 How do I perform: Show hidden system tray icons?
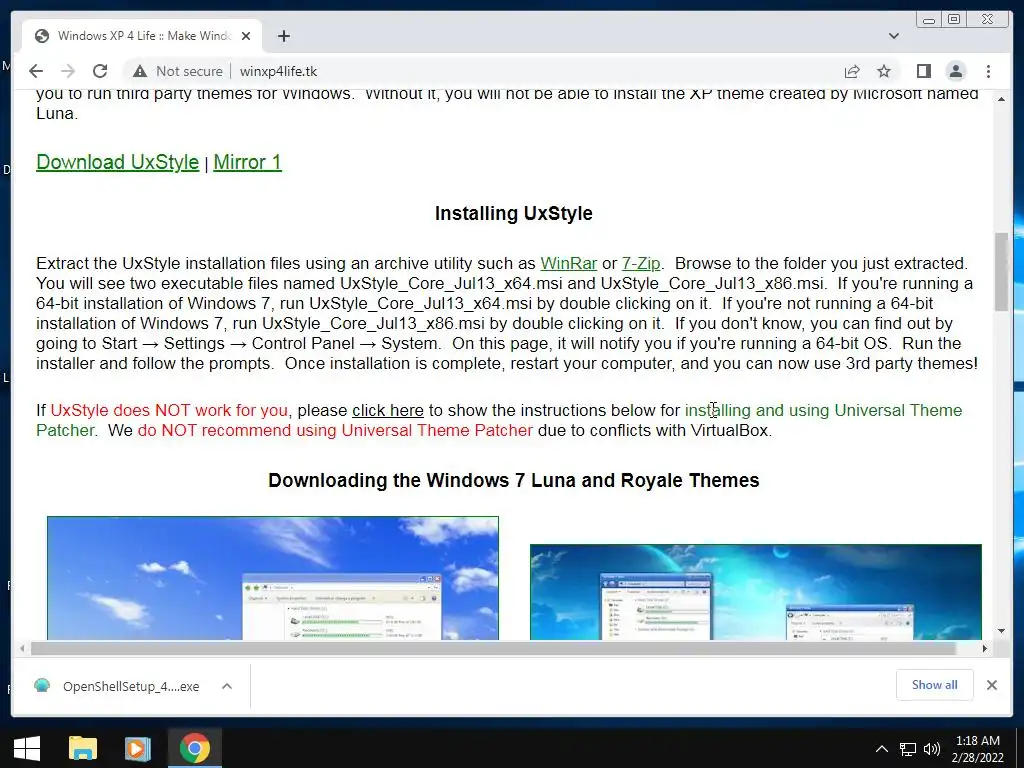click(x=882, y=749)
